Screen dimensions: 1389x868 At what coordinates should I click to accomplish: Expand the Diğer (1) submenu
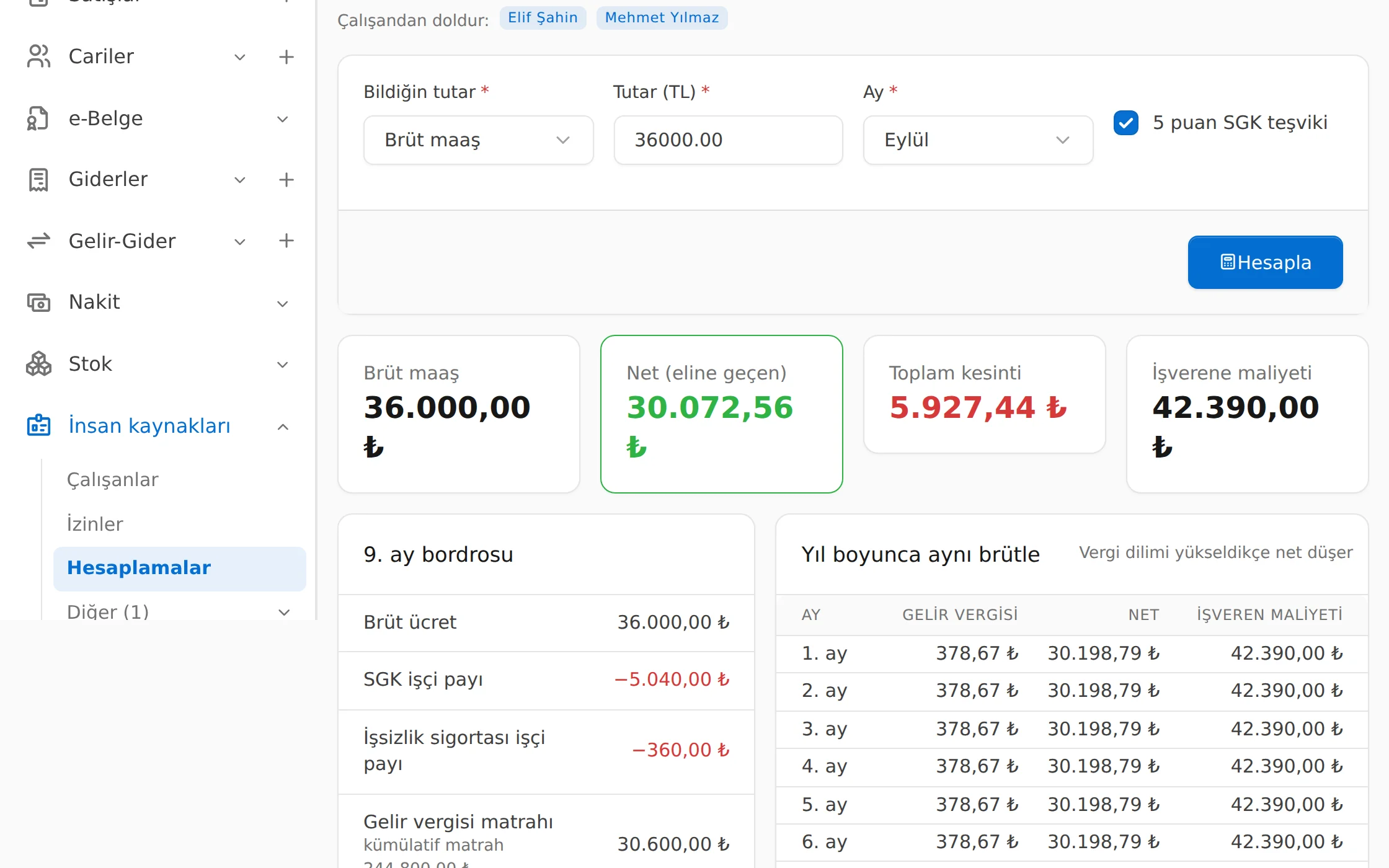pyautogui.click(x=284, y=613)
